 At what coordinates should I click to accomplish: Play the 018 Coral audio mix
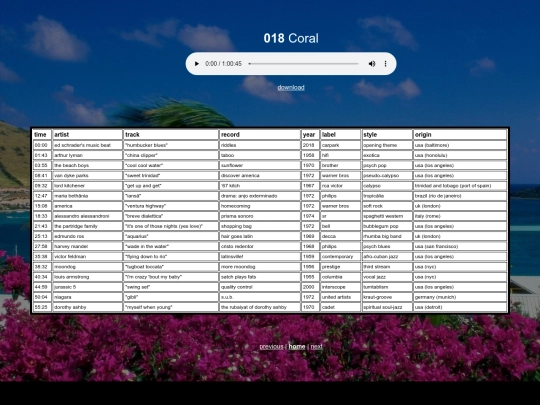click(197, 64)
